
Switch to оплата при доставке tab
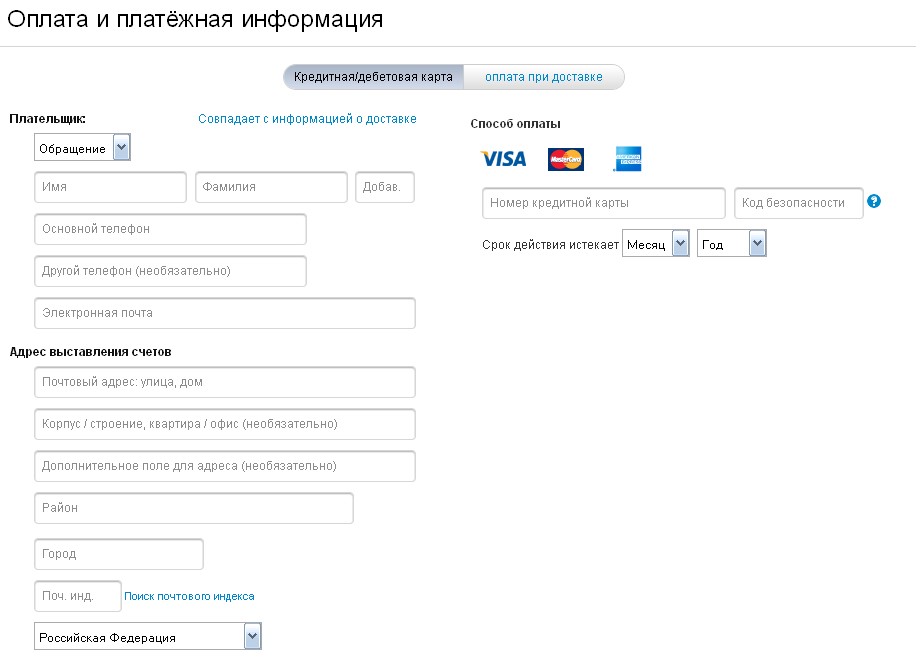pyautogui.click(x=544, y=77)
